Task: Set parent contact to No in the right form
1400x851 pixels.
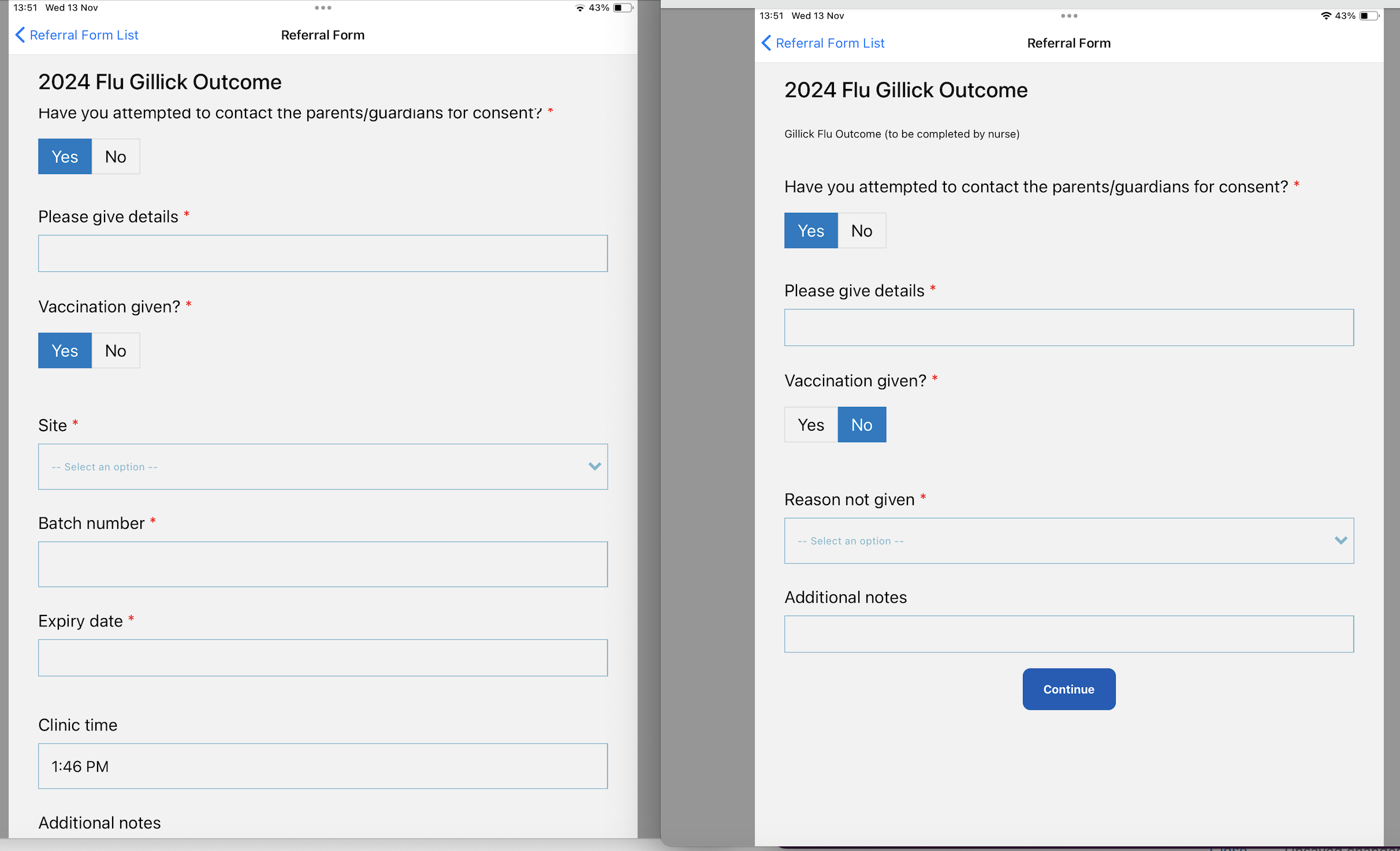Action: coord(861,231)
